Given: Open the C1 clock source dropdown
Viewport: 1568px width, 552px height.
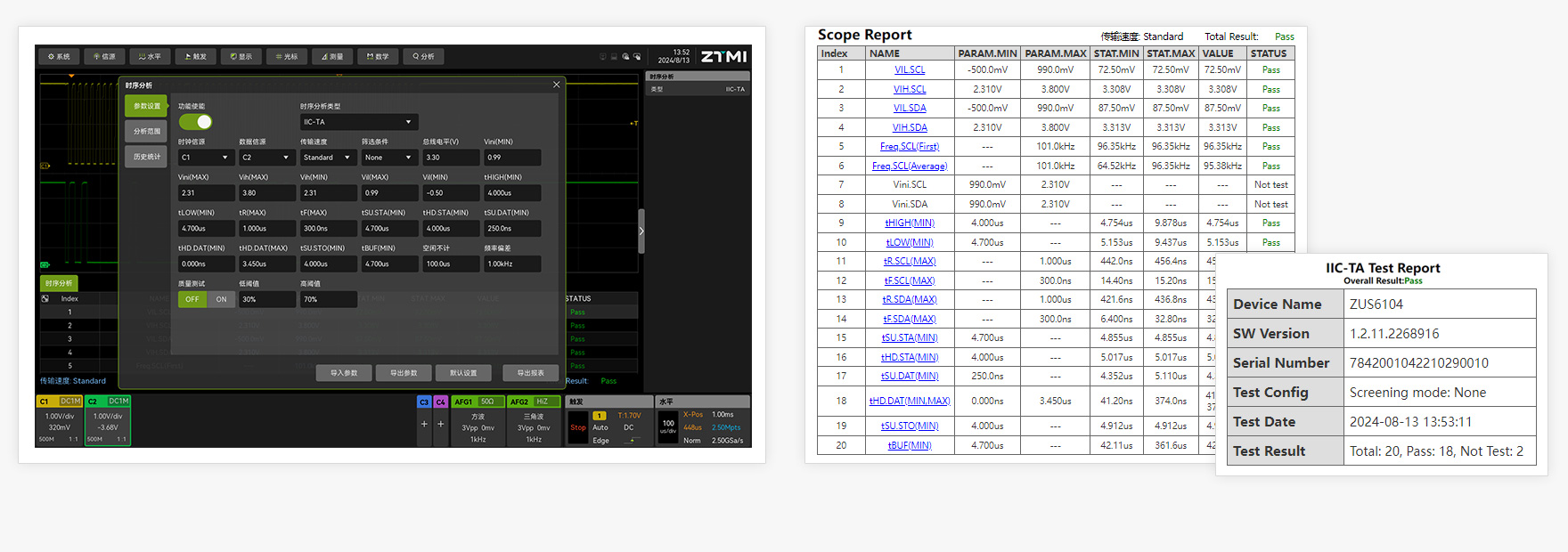Looking at the screenshot, I should 205,158.
